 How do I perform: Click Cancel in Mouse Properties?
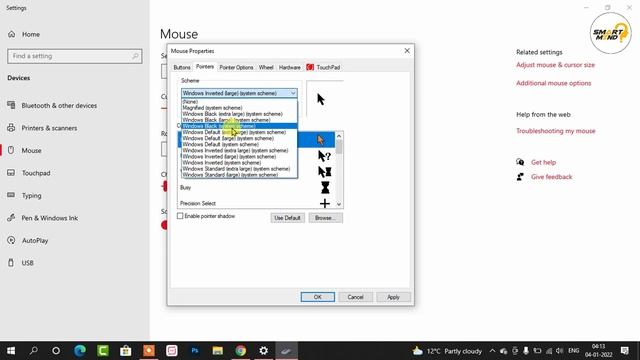tap(355, 297)
